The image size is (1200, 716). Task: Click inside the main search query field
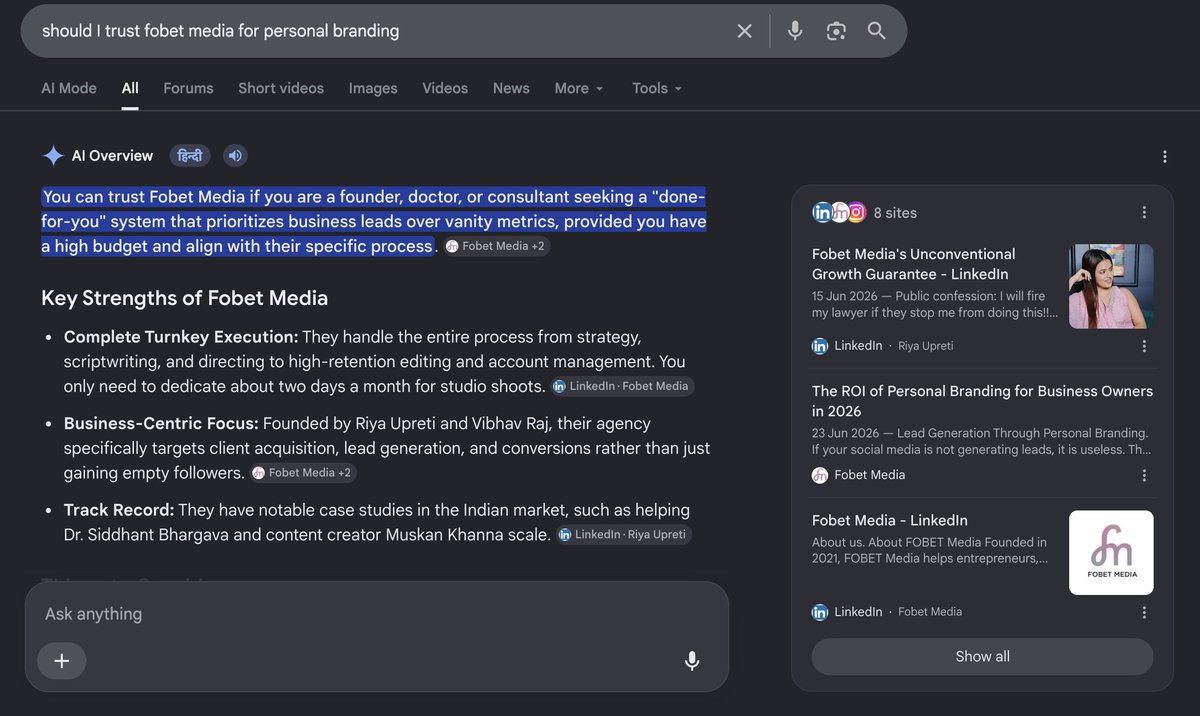(380, 31)
